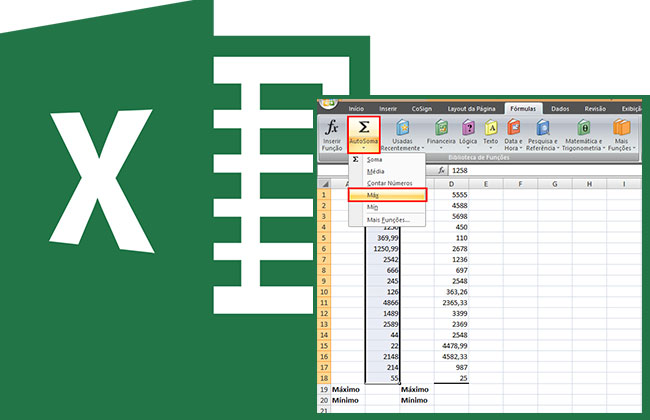Select row 1 header
This screenshot has width=650, height=420.
324,195
